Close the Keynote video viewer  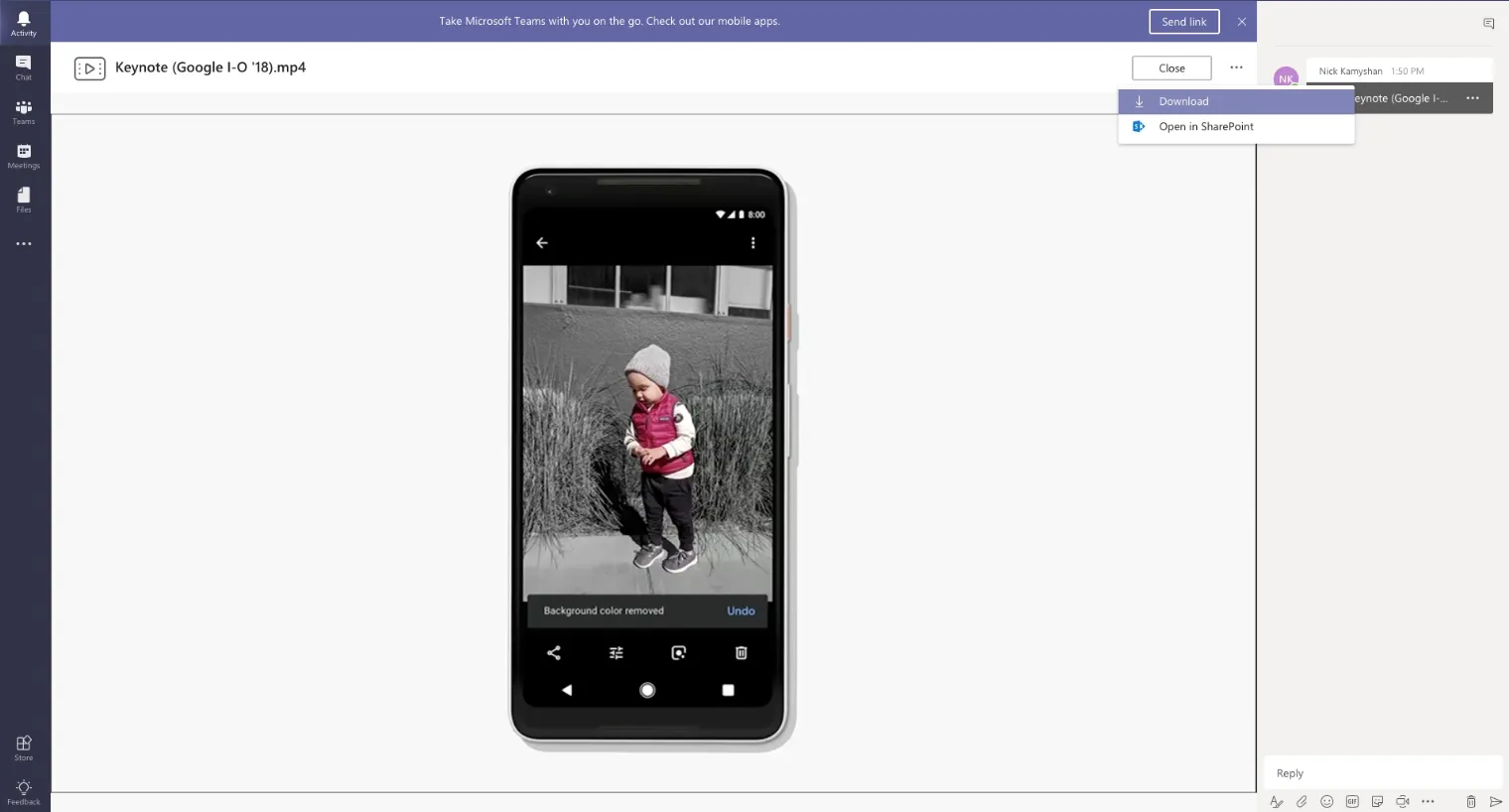[1171, 68]
